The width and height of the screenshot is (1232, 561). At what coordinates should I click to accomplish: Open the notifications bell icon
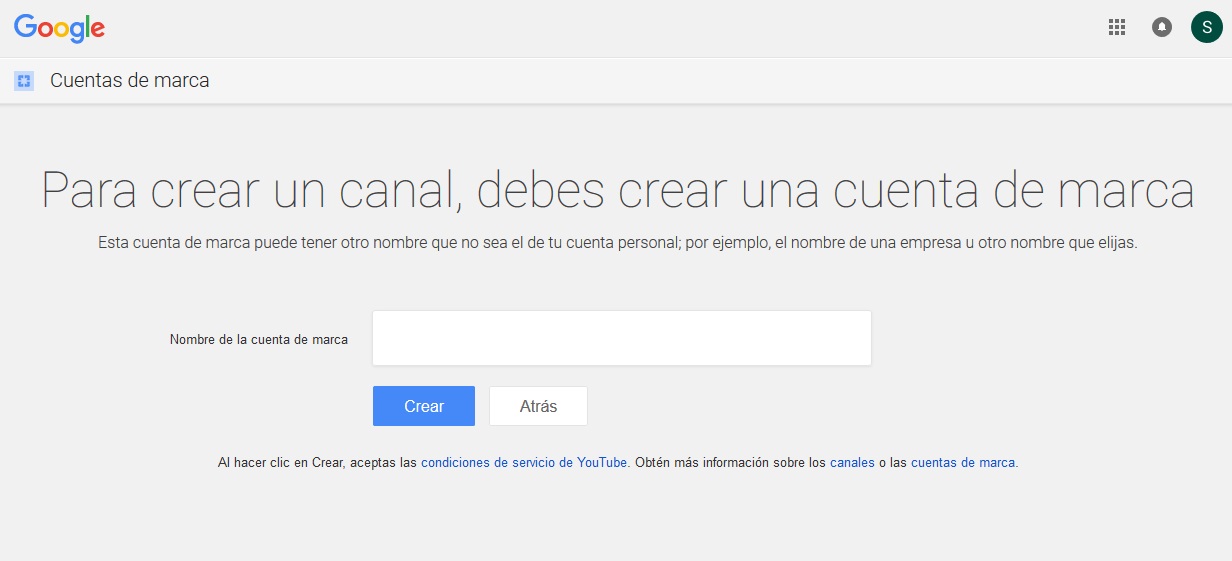[1161, 27]
